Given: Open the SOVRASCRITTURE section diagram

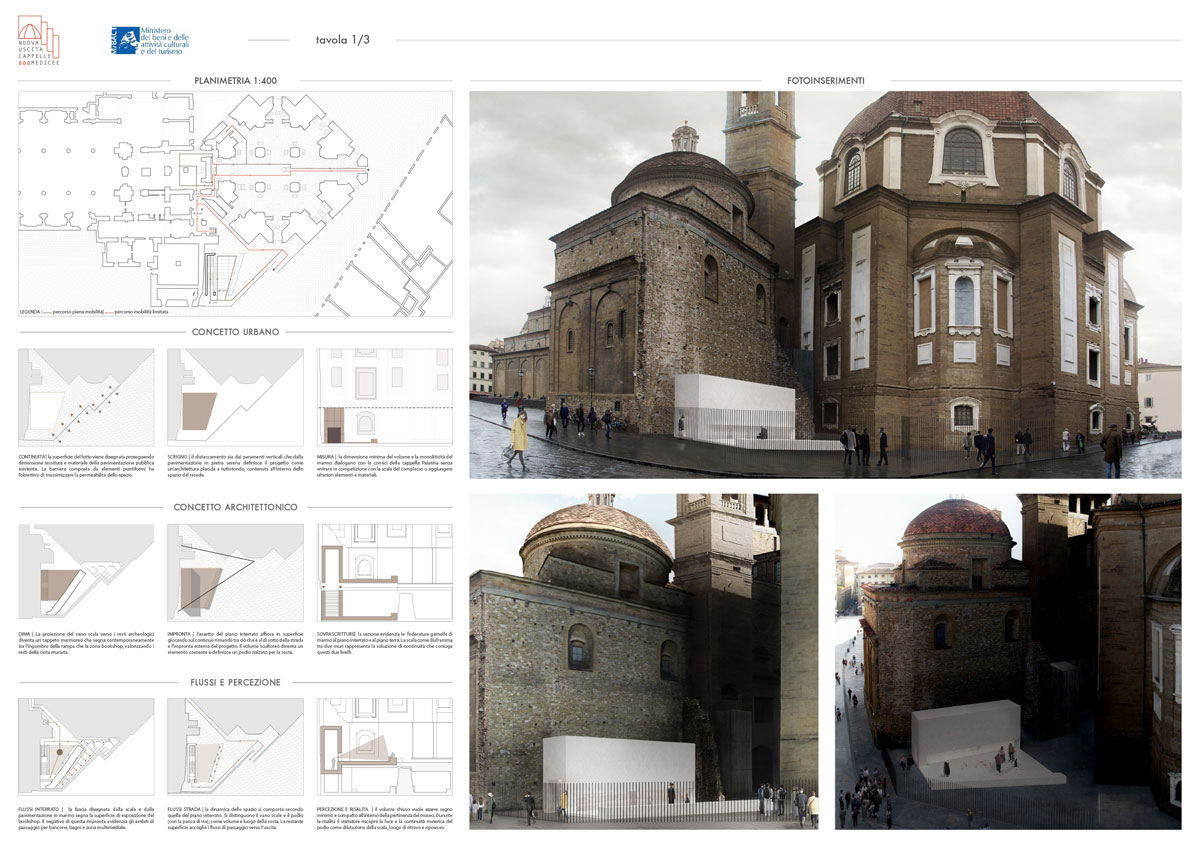Looking at the screenshot, I should click(384, 572).
